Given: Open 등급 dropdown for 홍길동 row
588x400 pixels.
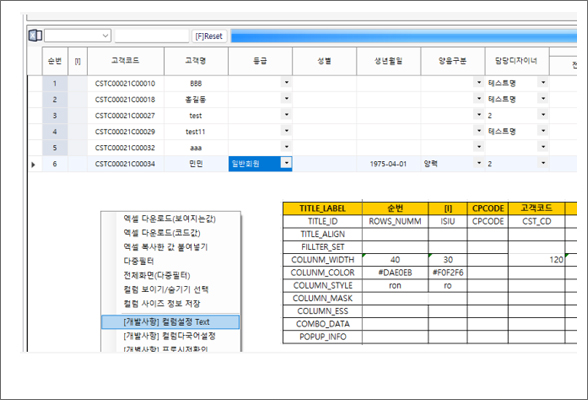Looking at the screenshot, I should (286, 99).
